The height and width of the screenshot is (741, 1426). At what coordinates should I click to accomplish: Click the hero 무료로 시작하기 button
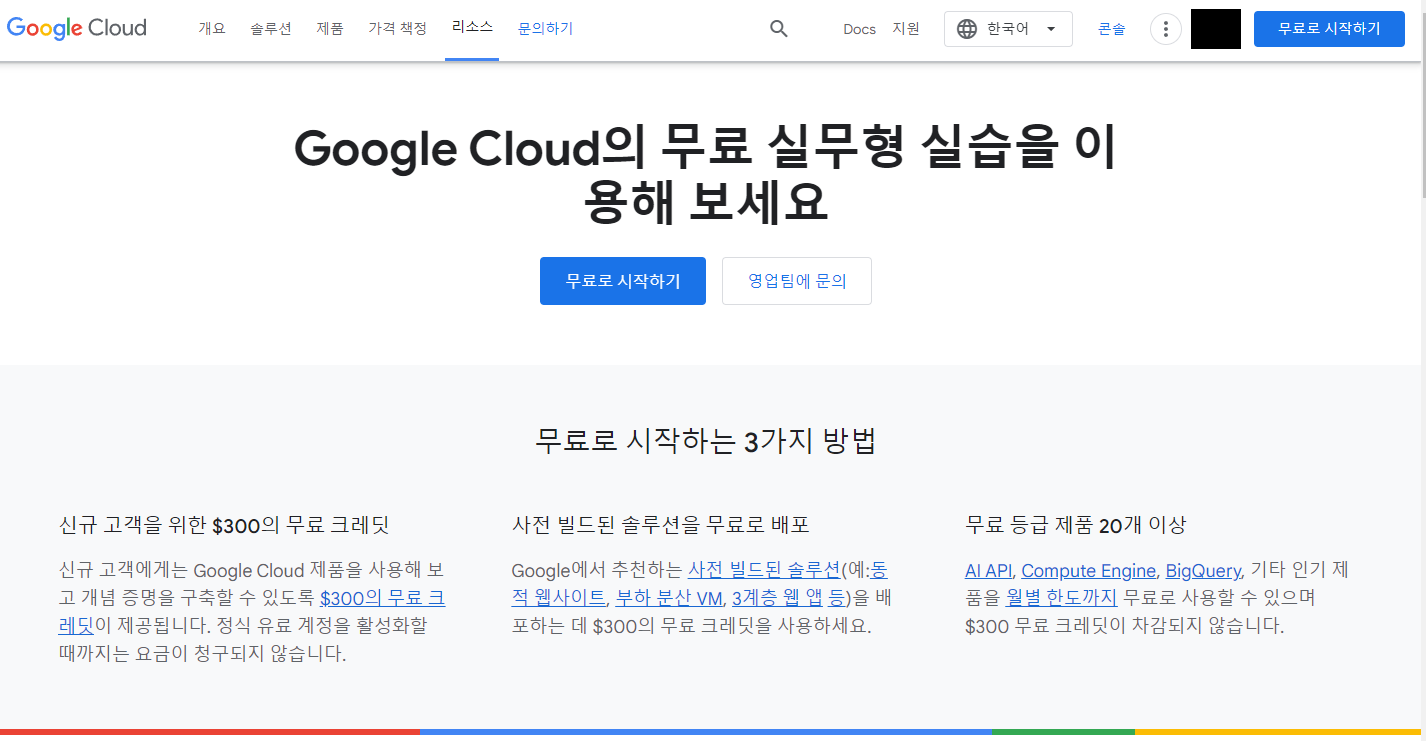click(623, 281)
